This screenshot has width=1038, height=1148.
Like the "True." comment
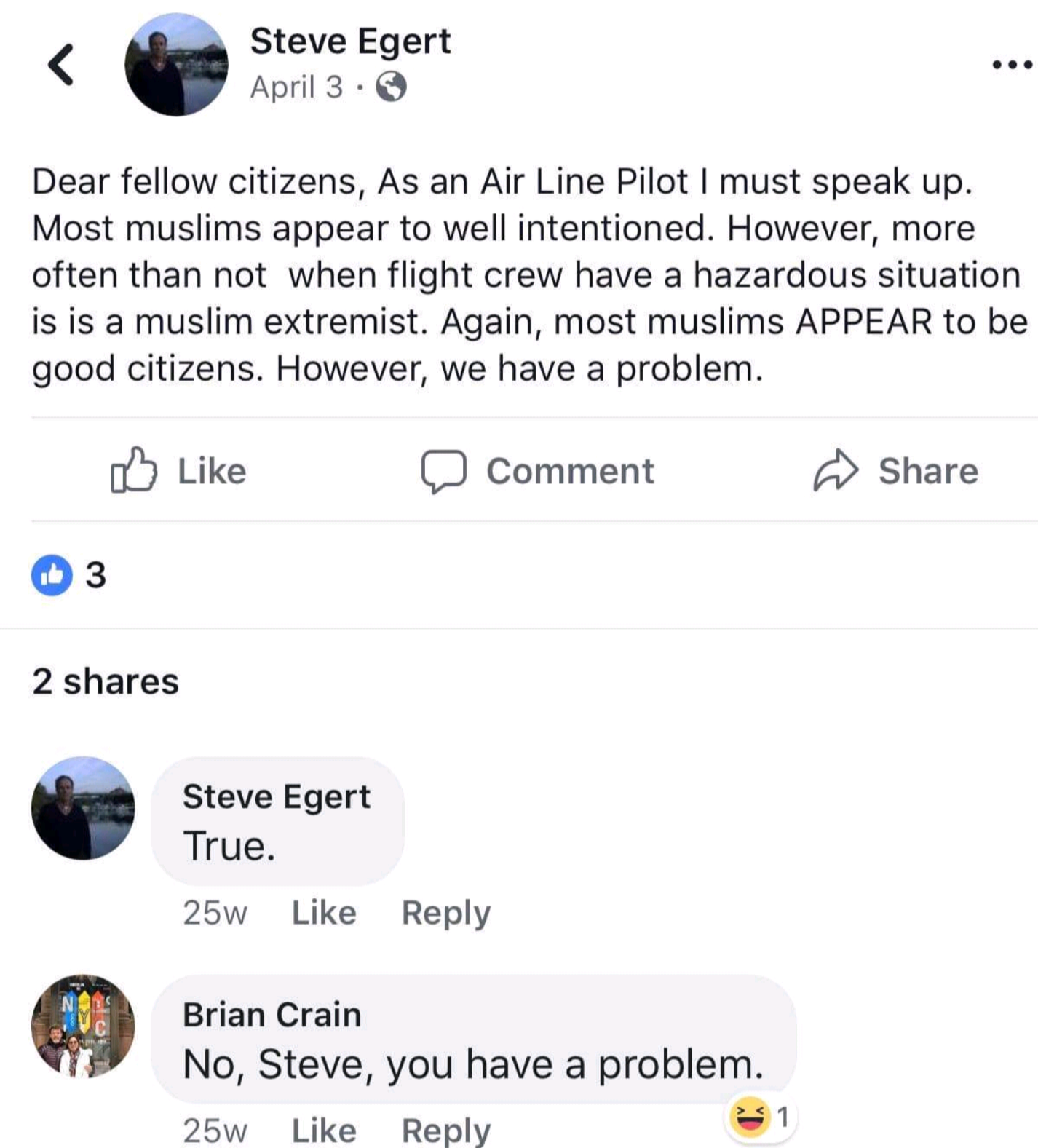pyautogui.click(x=324, y=913)
